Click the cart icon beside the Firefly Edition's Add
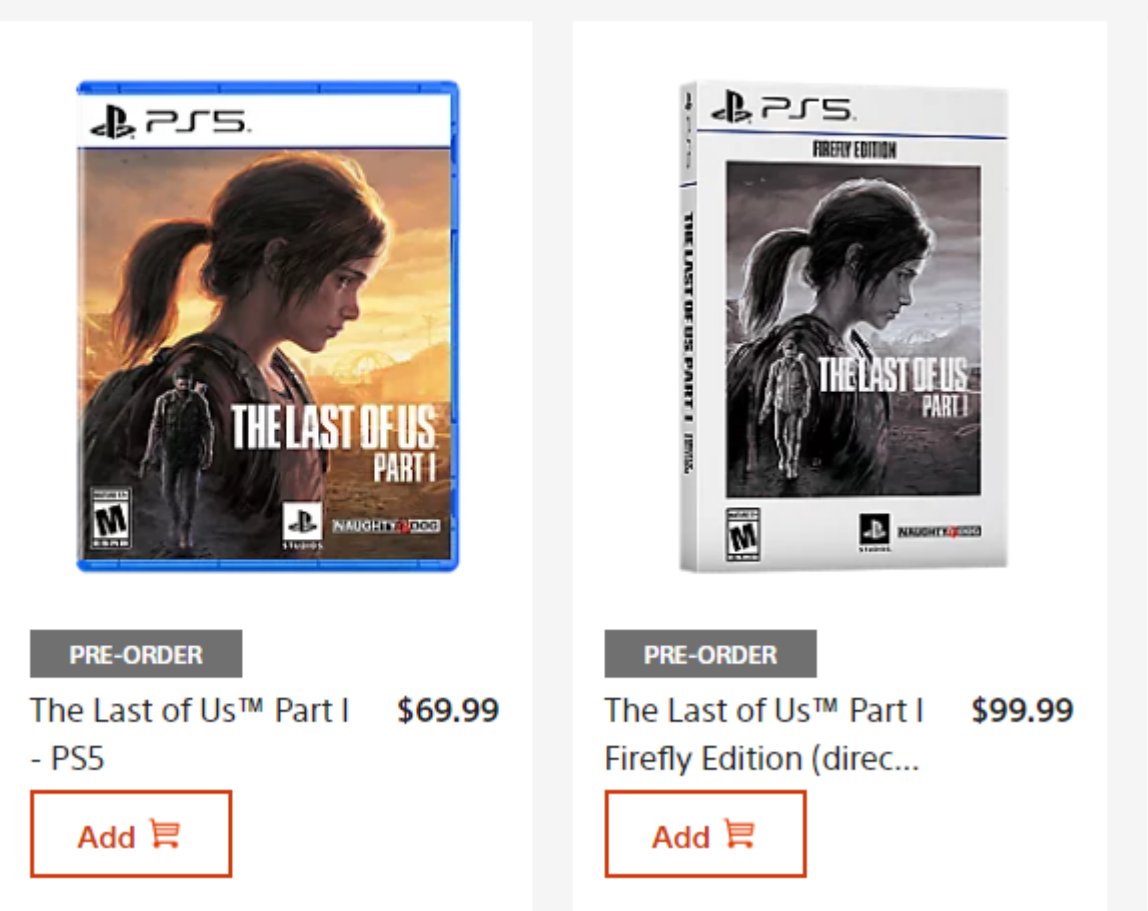Screen dimensions: 1148x911 click(x=740, y=834)
